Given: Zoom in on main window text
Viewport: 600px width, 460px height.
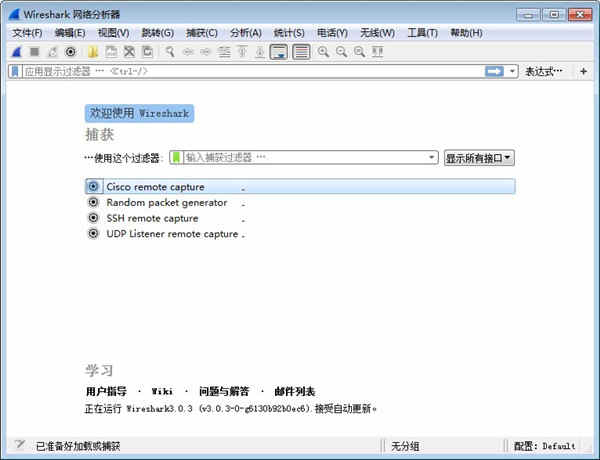Looking at the screenshot, I should [323, 52].
